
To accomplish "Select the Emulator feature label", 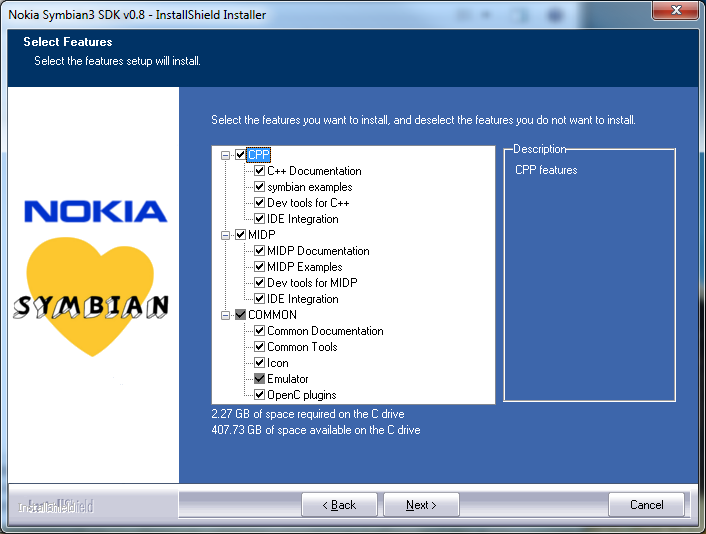I will point(288,379).
